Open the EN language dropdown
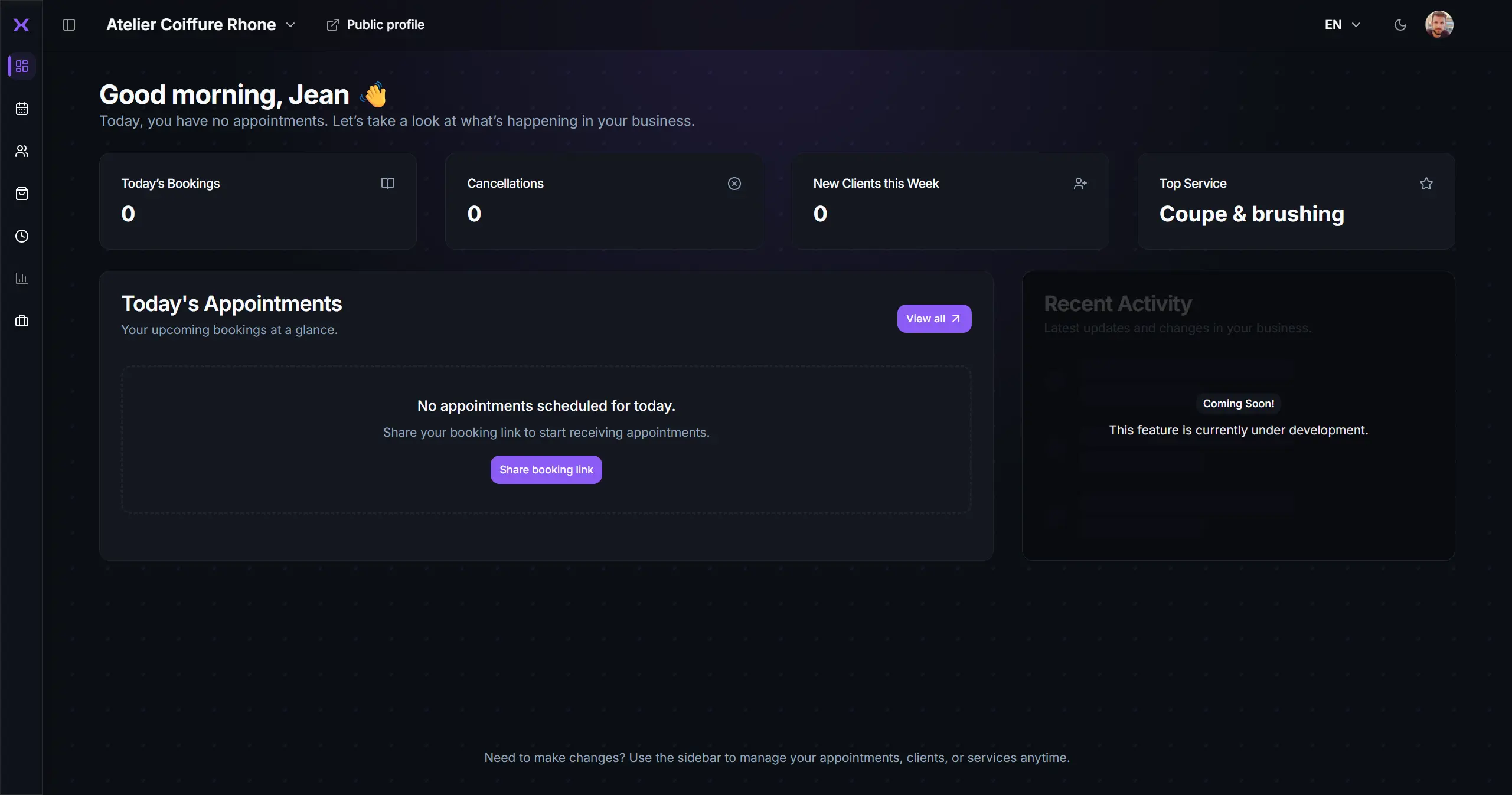The height and width of the screenshot is (795, 1512). pos(1342,25)
